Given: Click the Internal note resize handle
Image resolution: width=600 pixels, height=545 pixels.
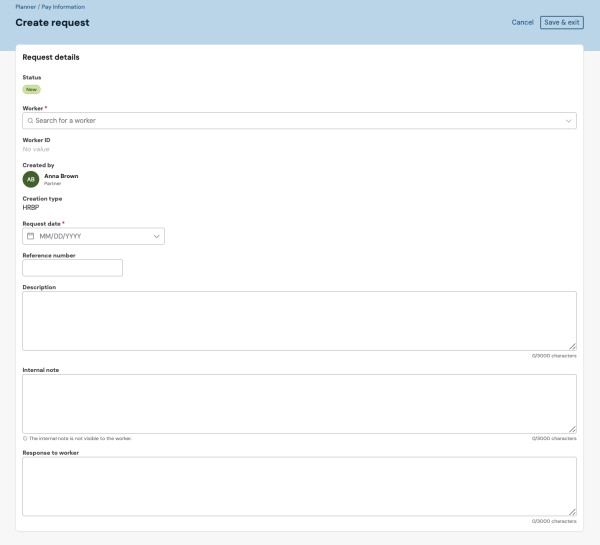Looking at the screenshot, I should pos(572,428).
